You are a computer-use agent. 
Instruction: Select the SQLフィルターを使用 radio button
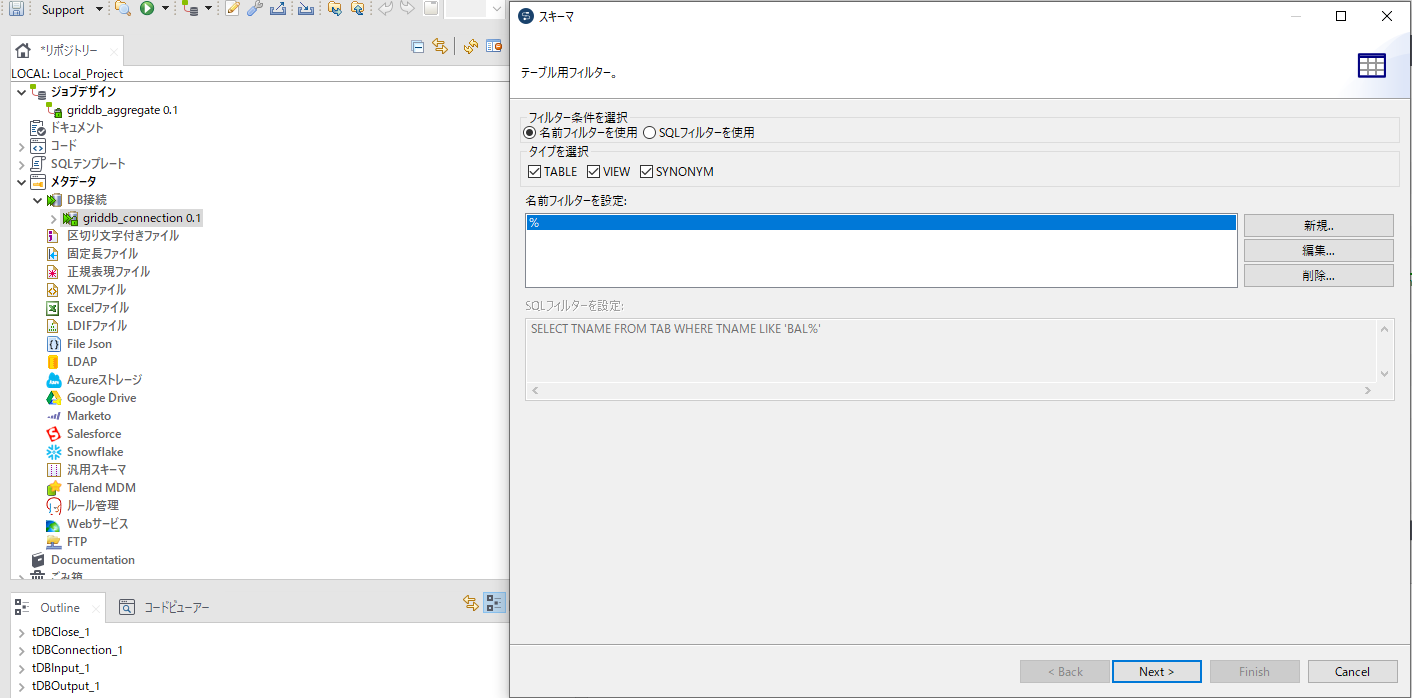tap(650, 132)
